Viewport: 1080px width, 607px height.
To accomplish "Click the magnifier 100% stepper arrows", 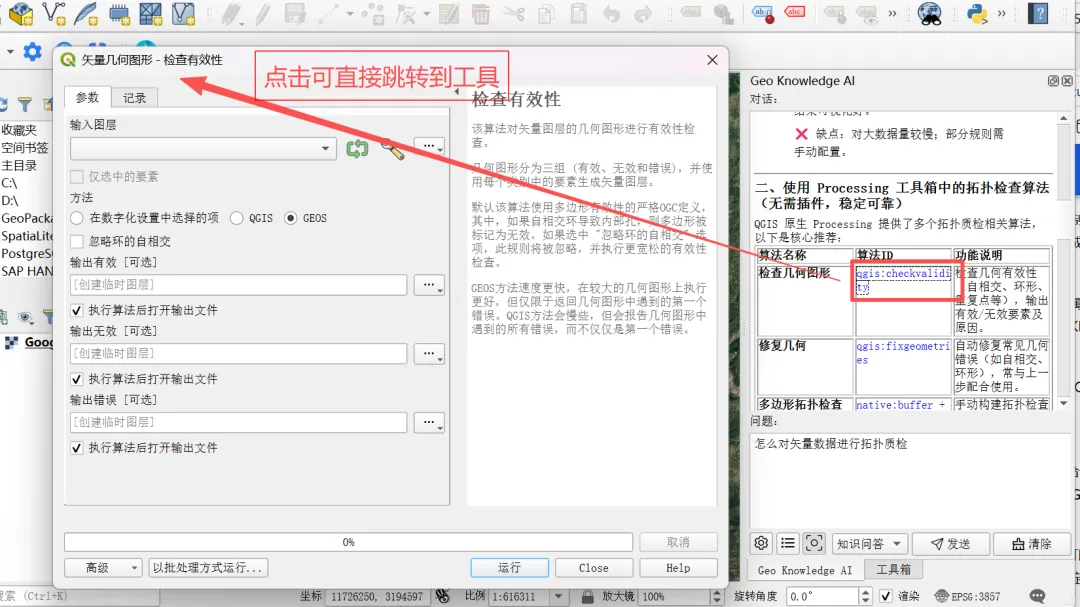I will 716,596.
